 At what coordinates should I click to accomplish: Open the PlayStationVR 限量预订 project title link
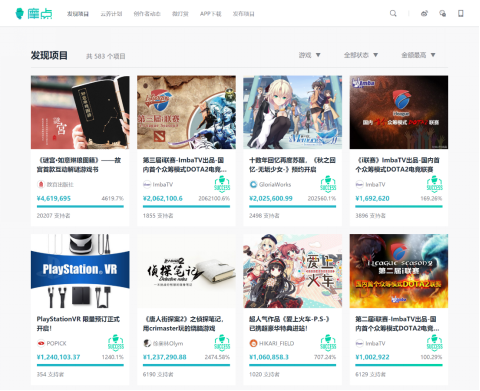click(x=78, y=324)
